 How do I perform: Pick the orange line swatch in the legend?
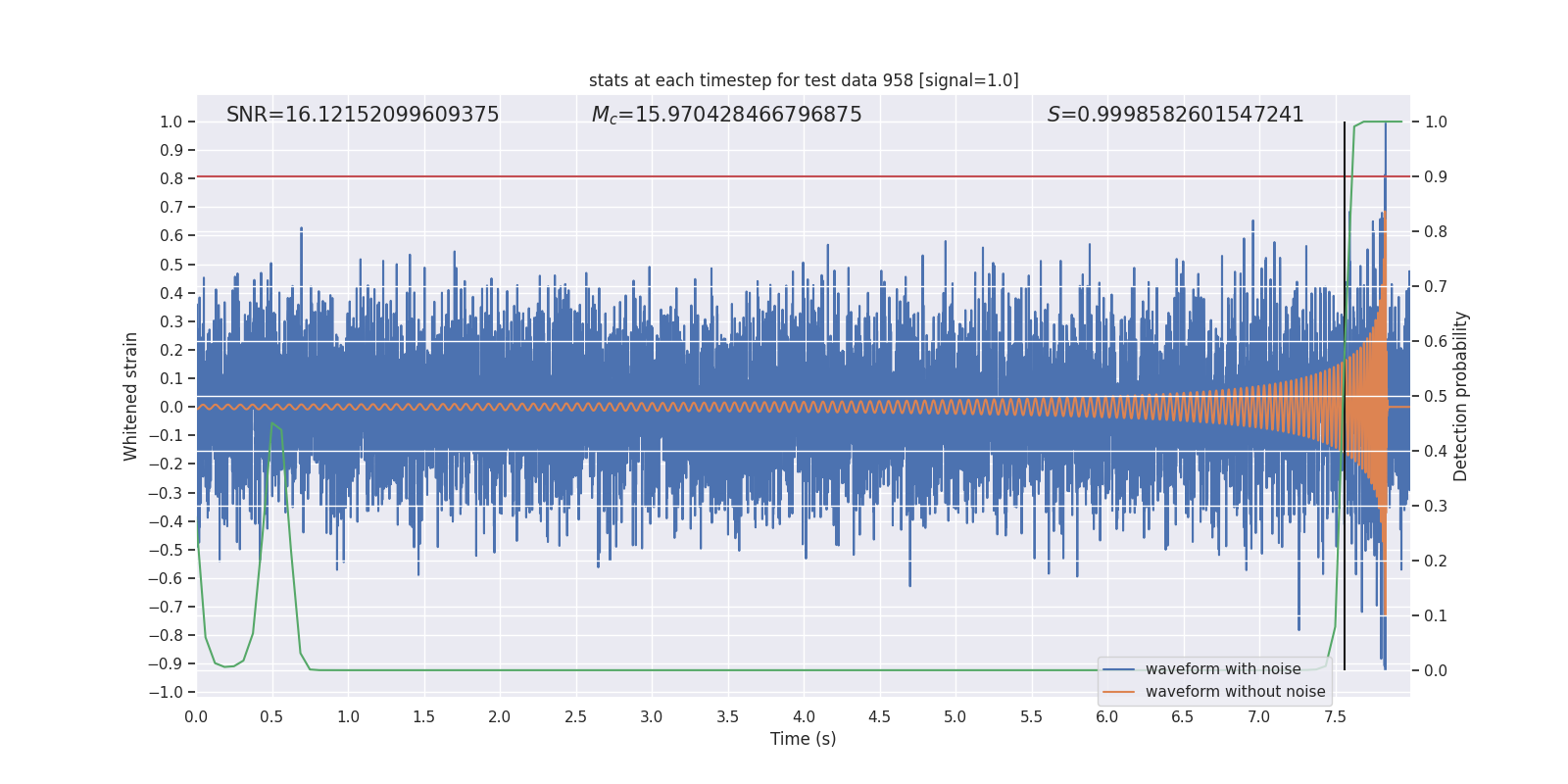point(1119,692)
